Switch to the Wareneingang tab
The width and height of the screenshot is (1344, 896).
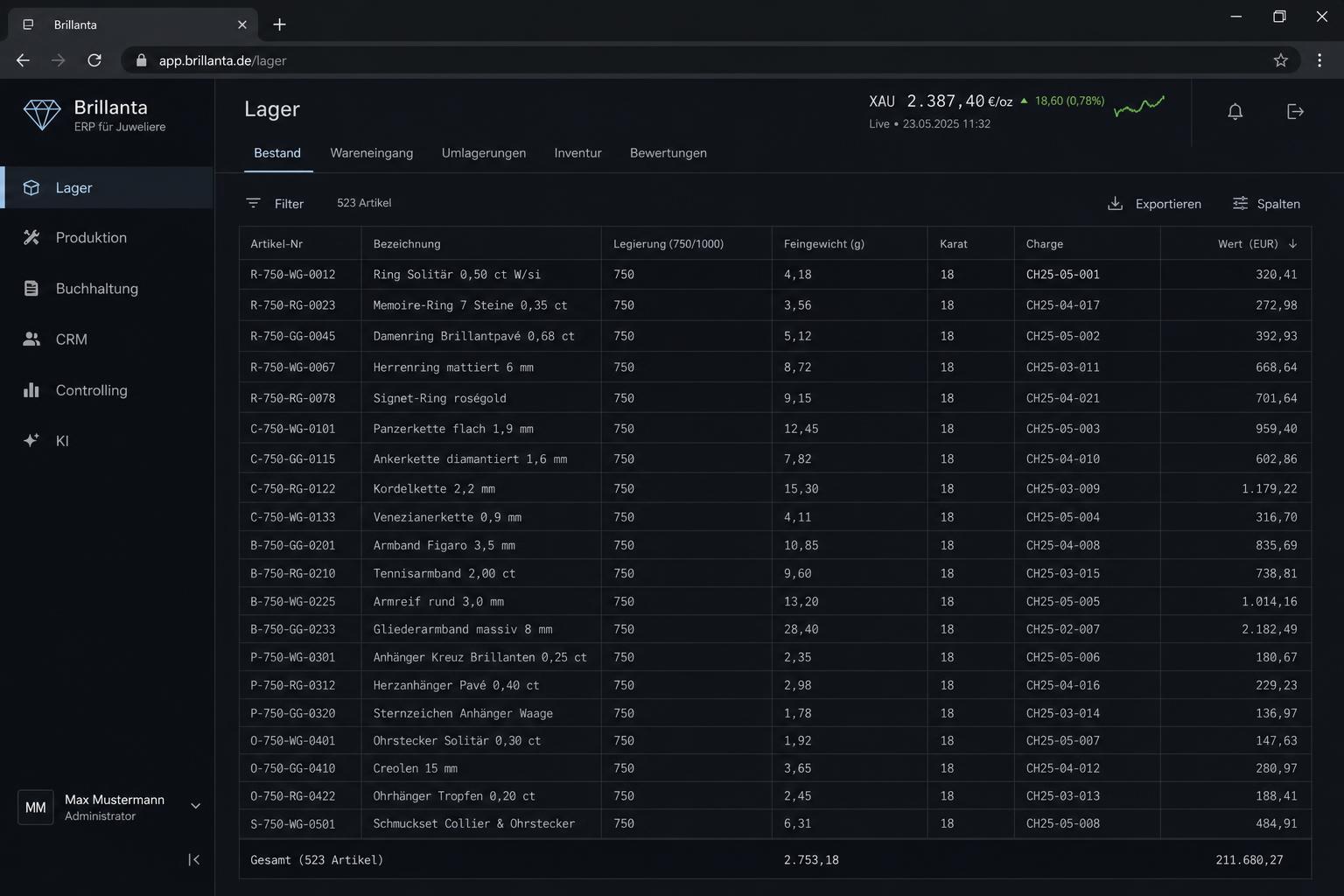[371, 152]
